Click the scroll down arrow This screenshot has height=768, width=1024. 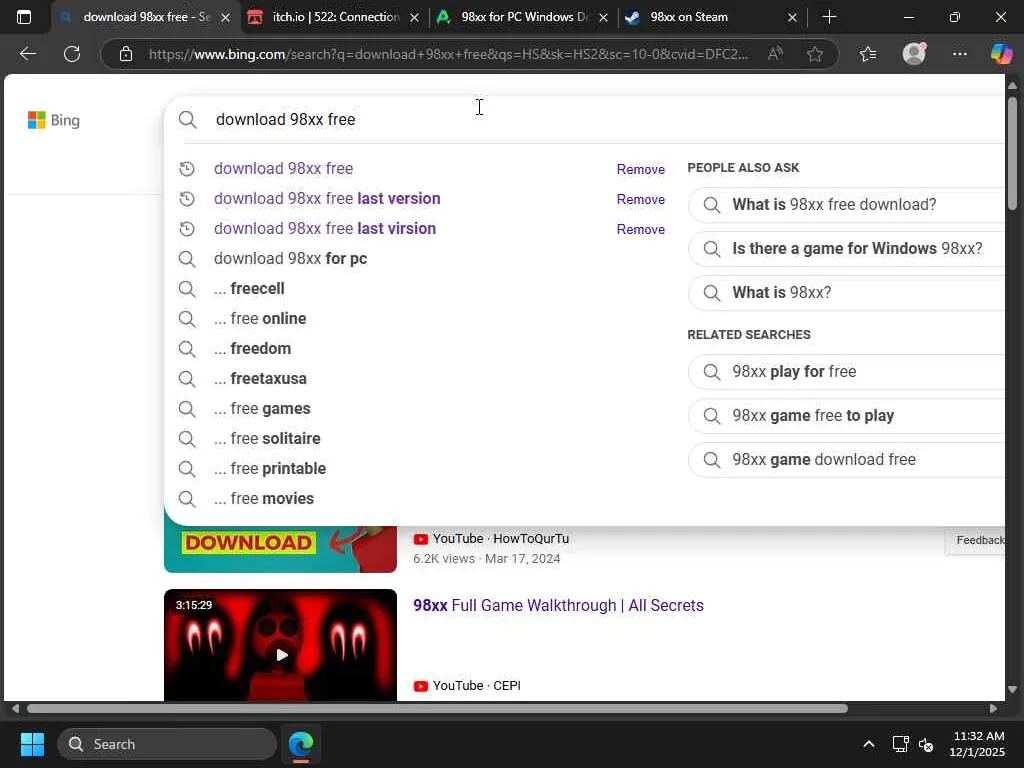pos(1012,689)
